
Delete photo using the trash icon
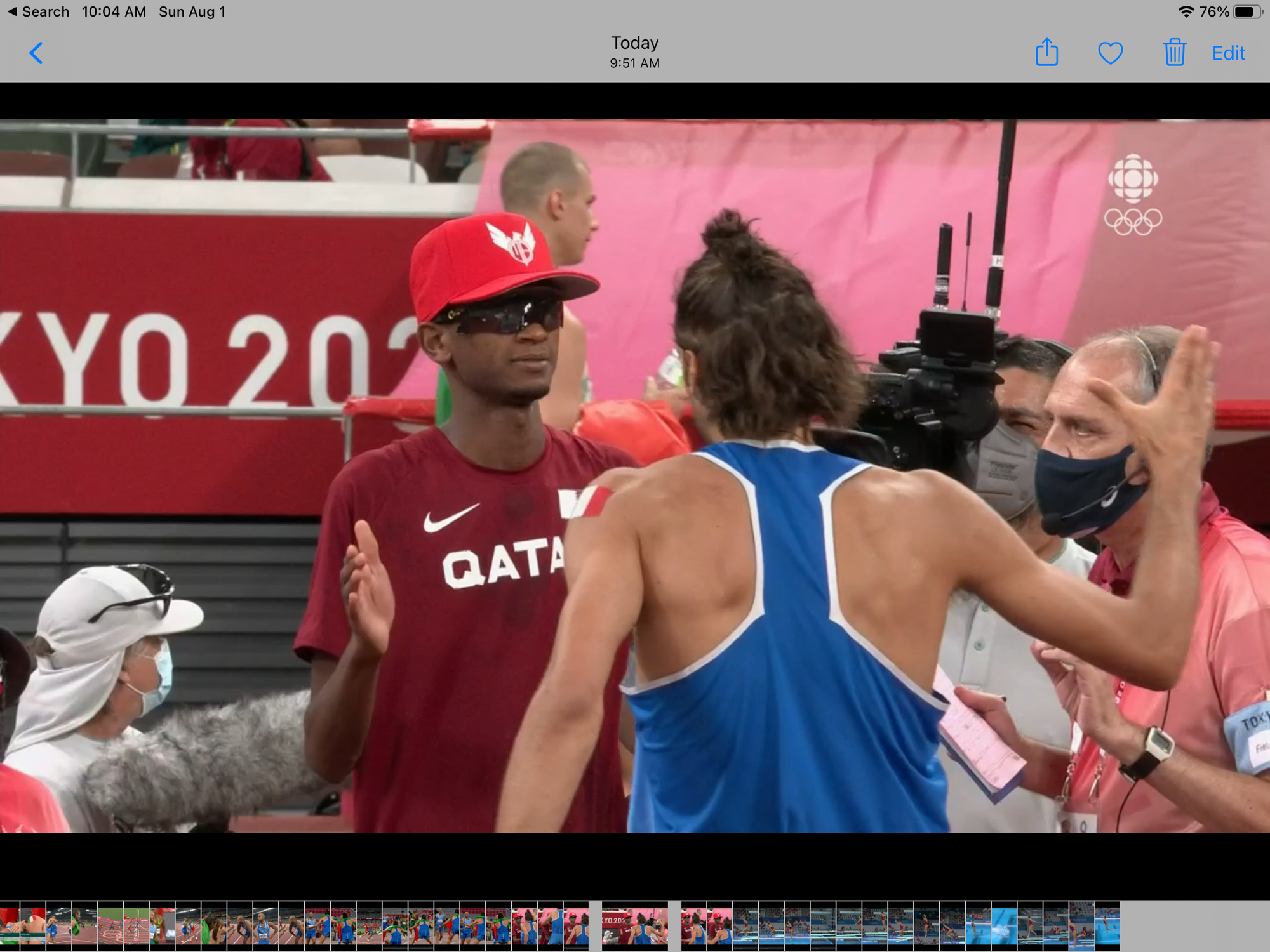1174,53
